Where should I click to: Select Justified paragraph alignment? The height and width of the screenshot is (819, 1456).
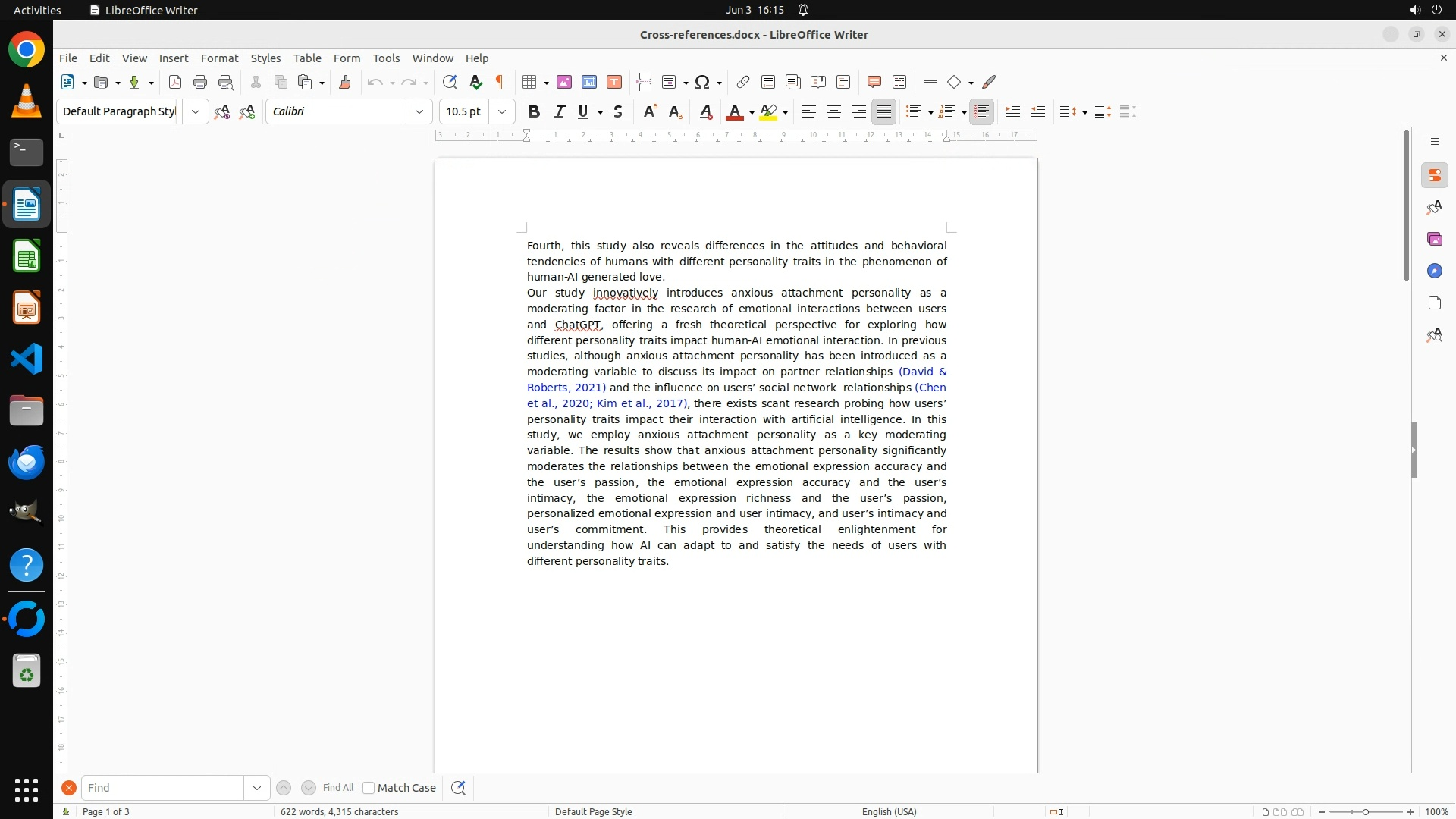883,111
